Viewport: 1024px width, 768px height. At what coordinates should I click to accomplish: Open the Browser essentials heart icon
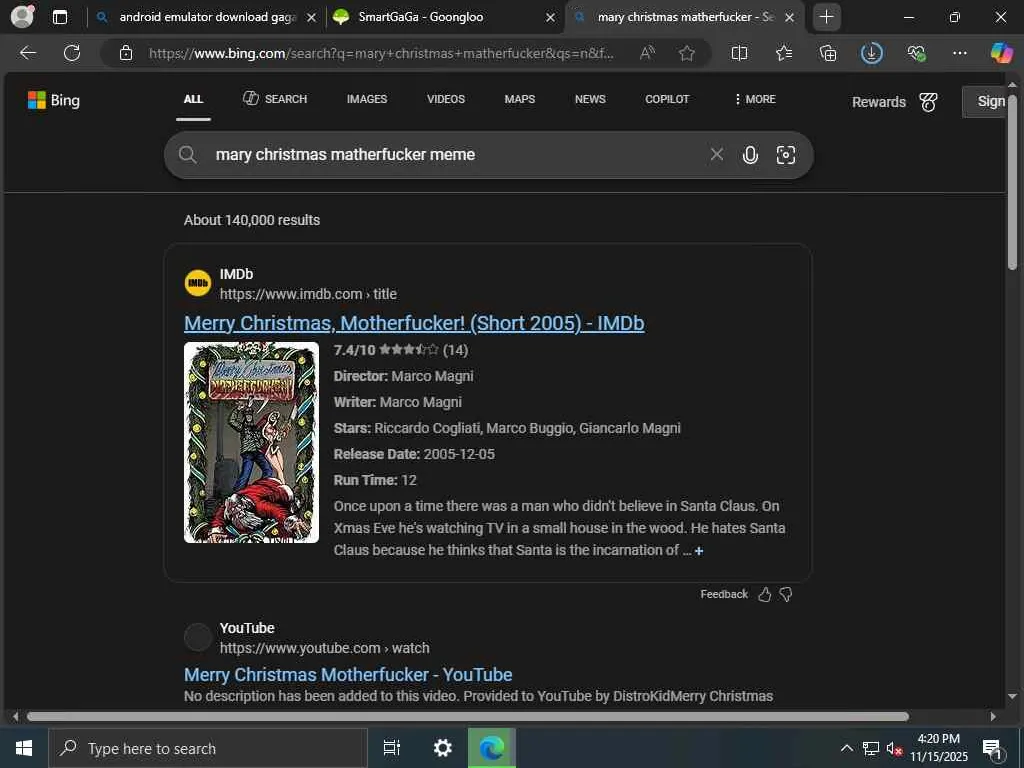click(916, 53)
